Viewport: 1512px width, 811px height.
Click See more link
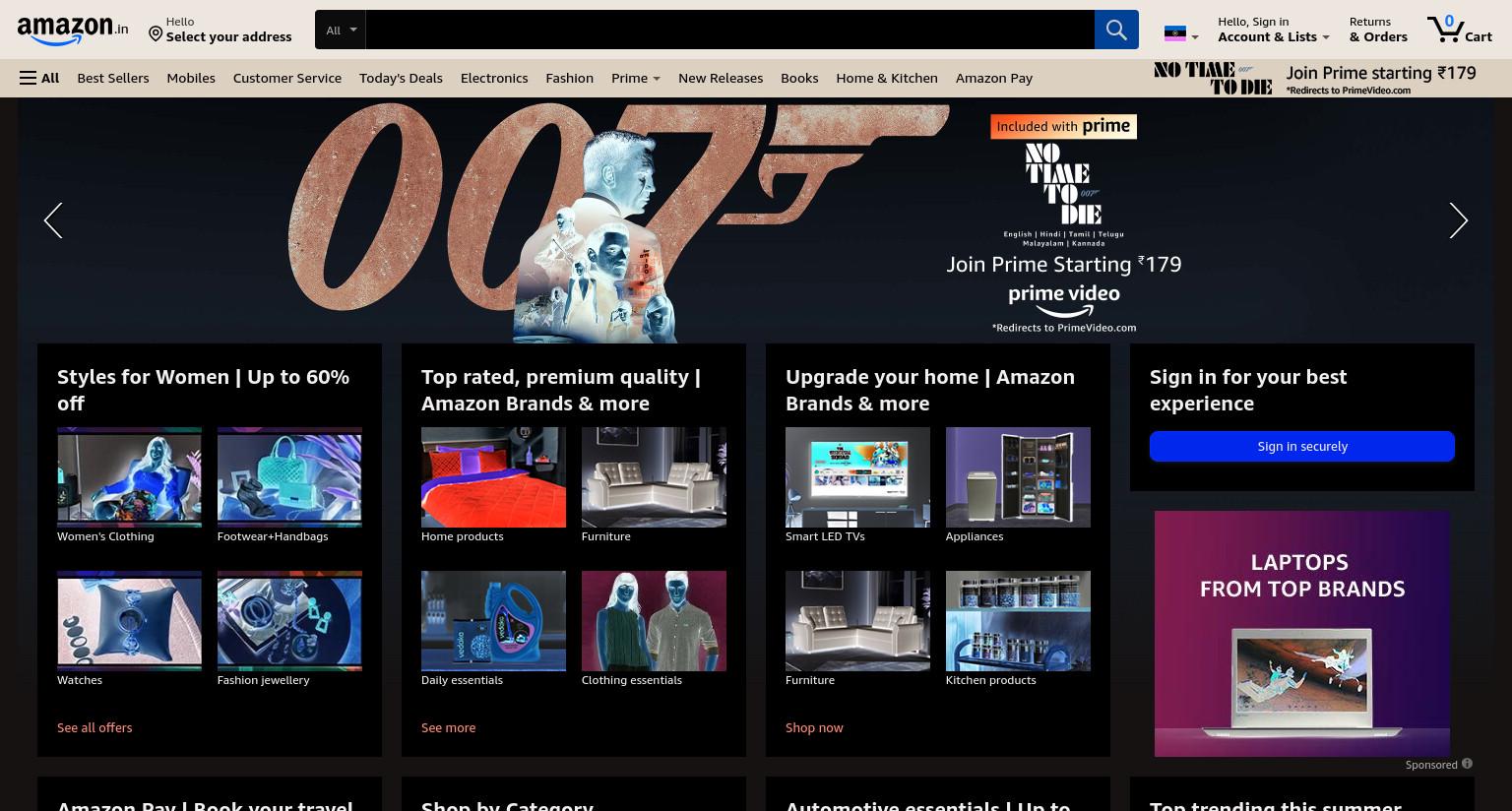pos(448,727)
